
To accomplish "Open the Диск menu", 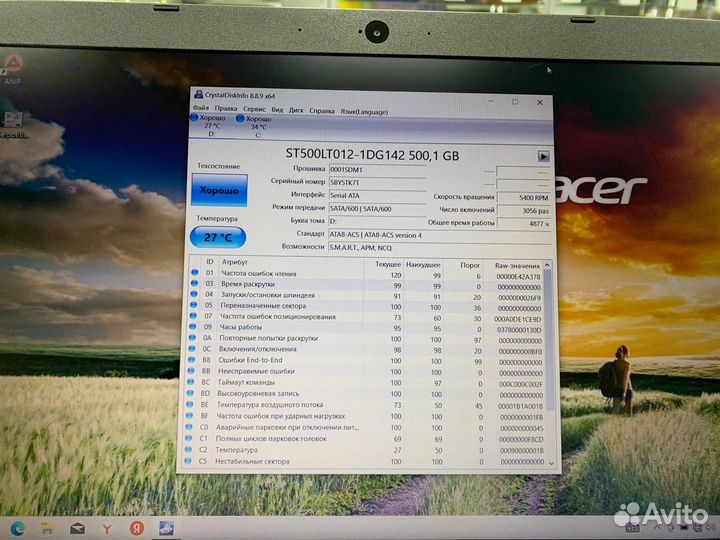I will click(x=296, y=110).
